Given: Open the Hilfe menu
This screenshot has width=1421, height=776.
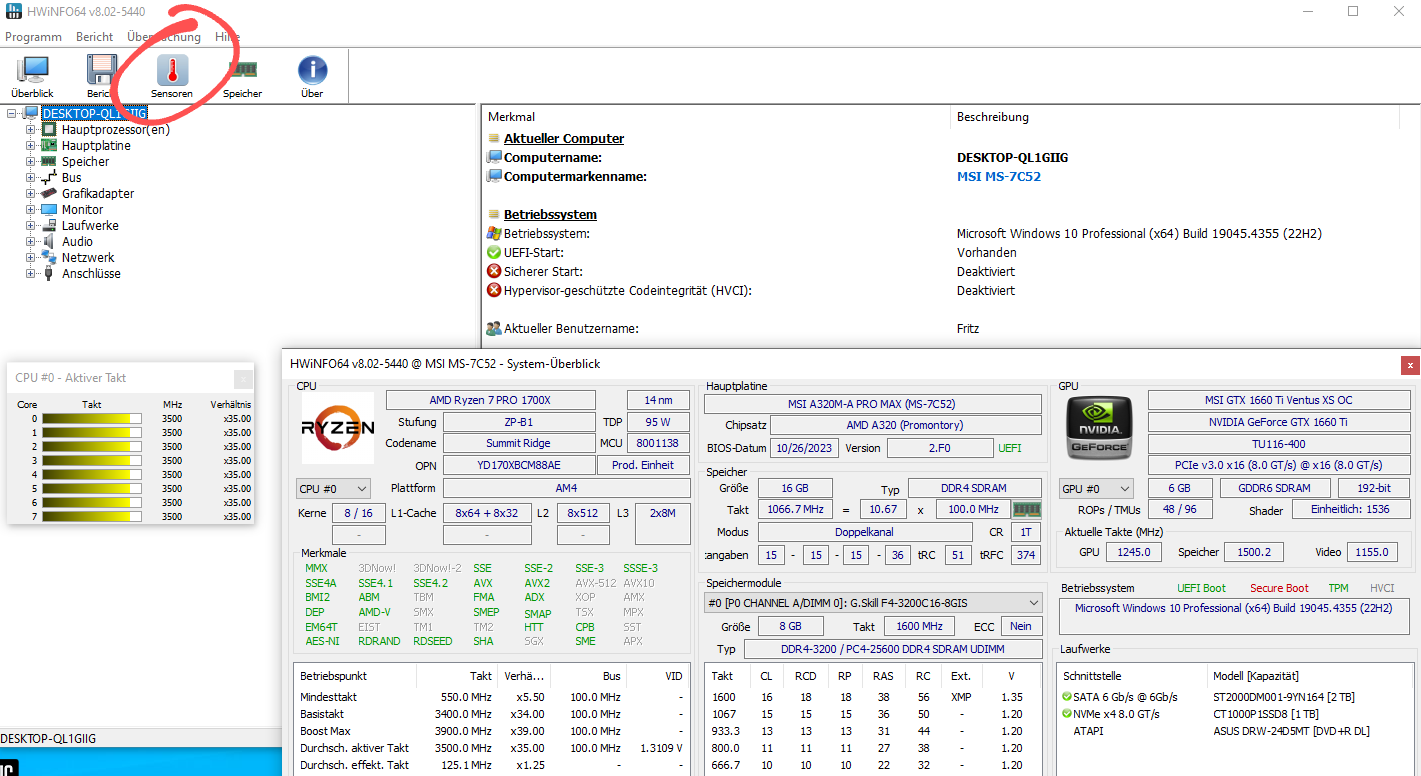Looking at the screenshot, I should click(227, 37).
